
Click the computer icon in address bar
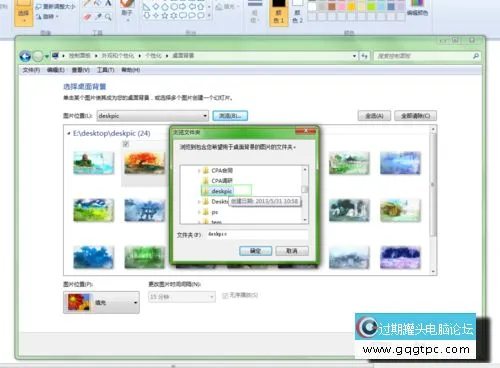pos(55,56)
